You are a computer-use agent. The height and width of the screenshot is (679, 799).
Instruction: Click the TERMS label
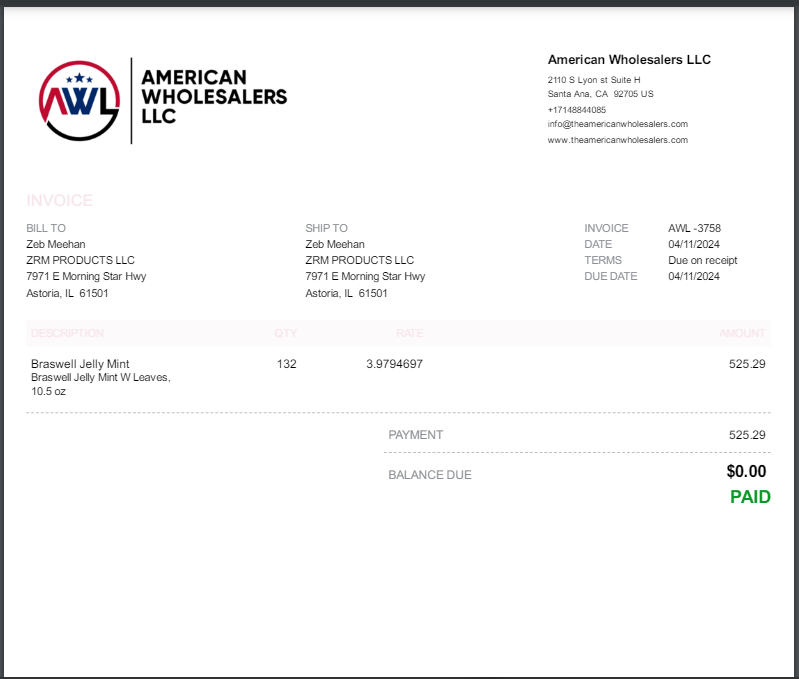pyautogui.click(x=602, y=260)
